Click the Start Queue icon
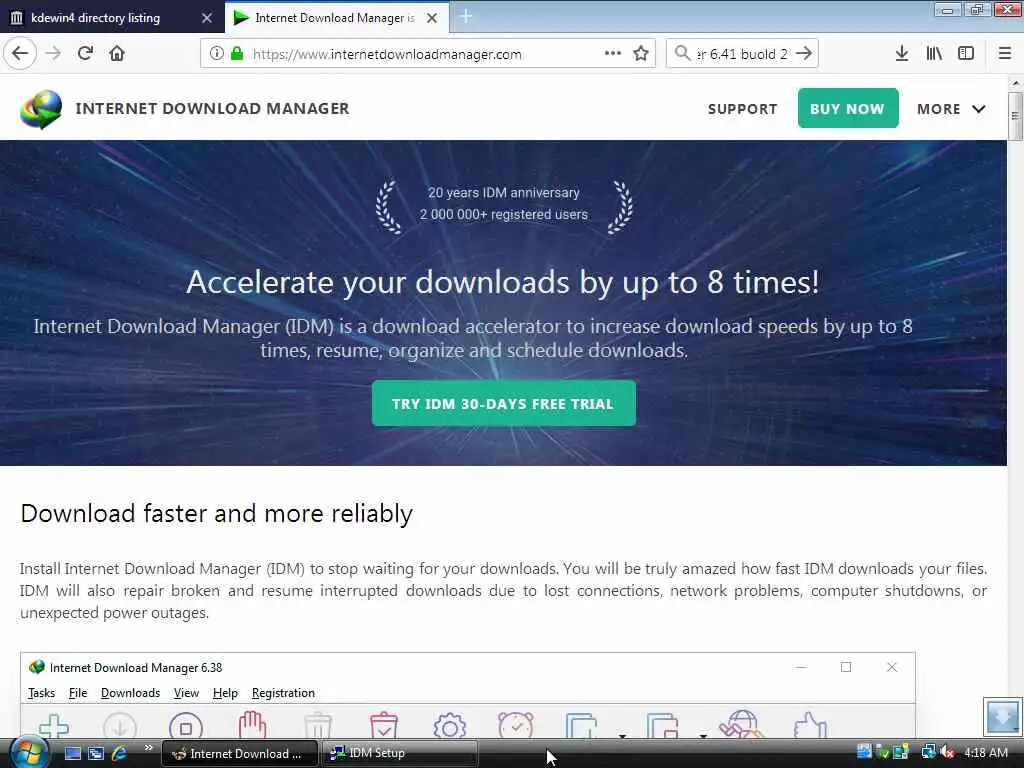 (x=581, y=726)
